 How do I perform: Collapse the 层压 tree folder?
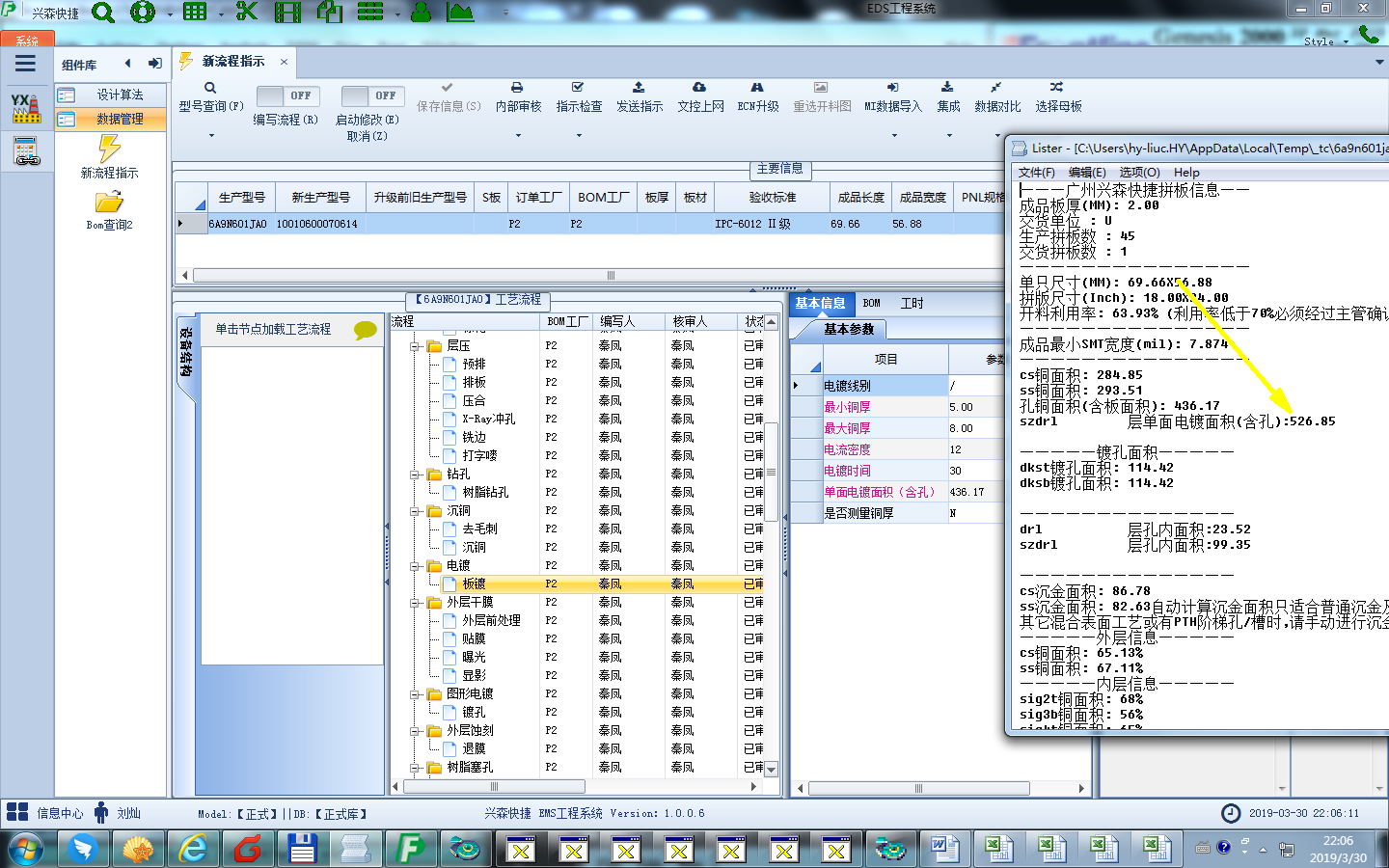point(415,345)
